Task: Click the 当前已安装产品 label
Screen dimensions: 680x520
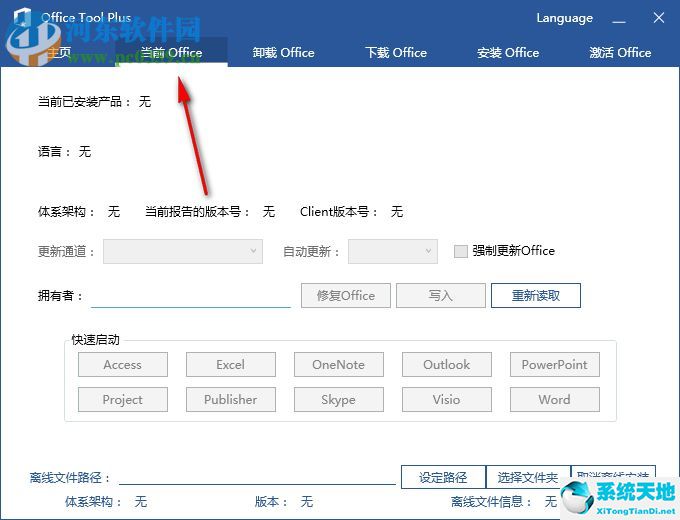Action: pos(84,102)
